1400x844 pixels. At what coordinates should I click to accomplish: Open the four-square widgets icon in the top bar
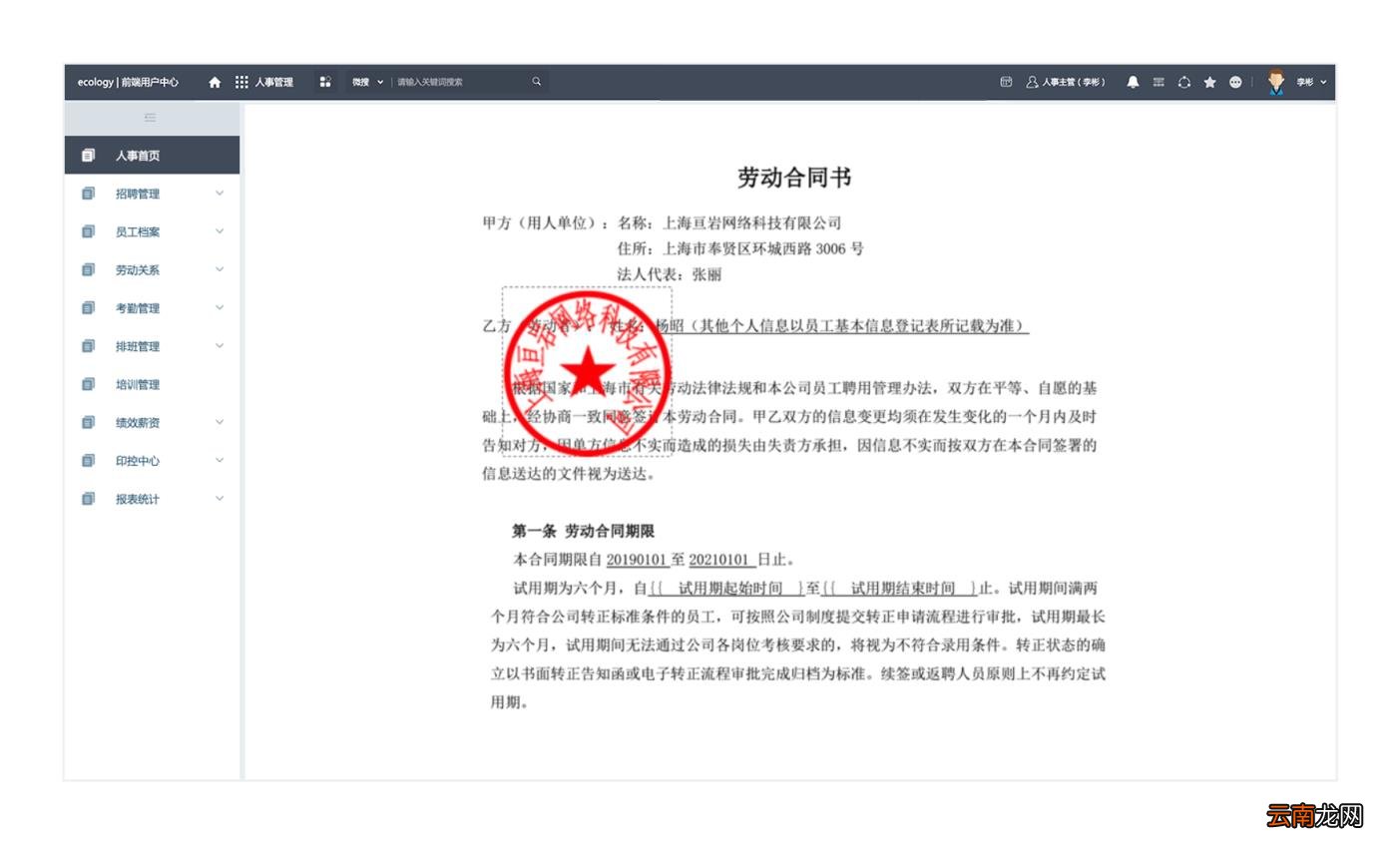tap(325, 82)
